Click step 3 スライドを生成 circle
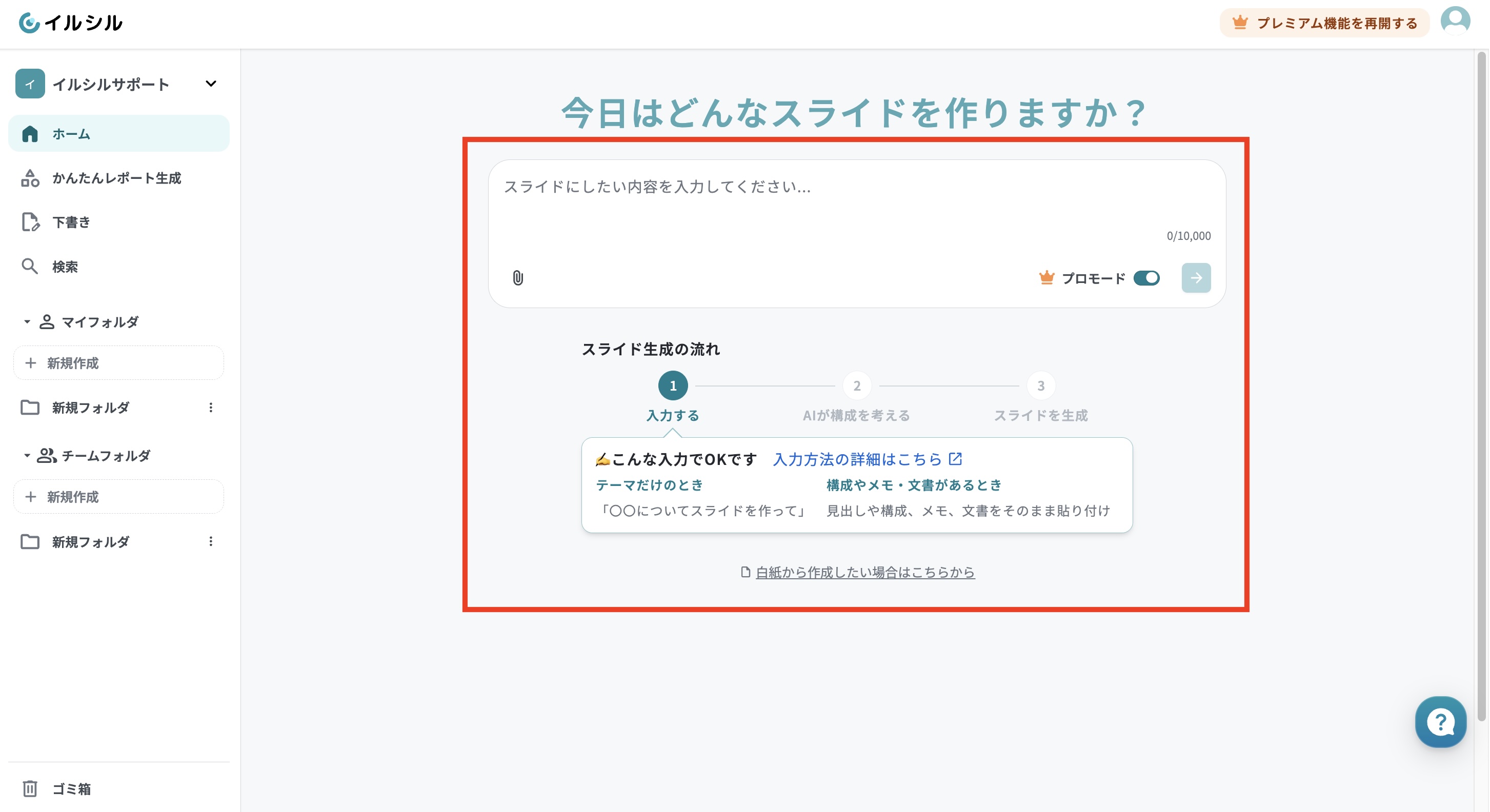 pyautogui.click(x=1040, y=386)
